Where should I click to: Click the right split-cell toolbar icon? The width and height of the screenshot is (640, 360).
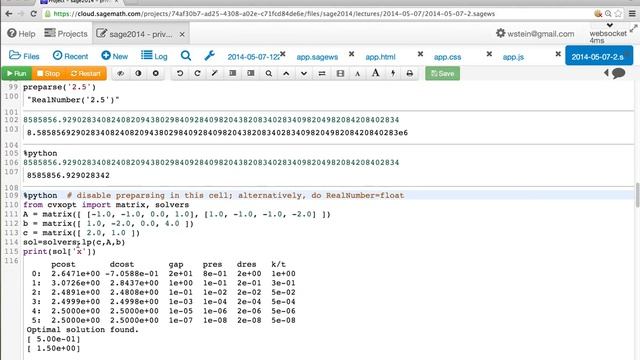coord(251,73)
